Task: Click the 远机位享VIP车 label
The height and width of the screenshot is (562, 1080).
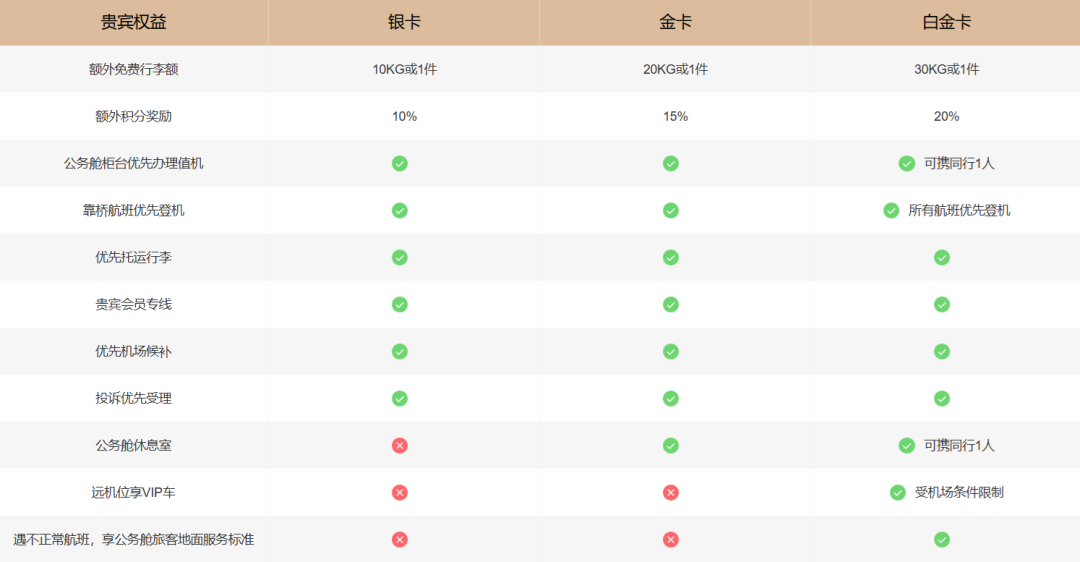Action: (134, 492)
